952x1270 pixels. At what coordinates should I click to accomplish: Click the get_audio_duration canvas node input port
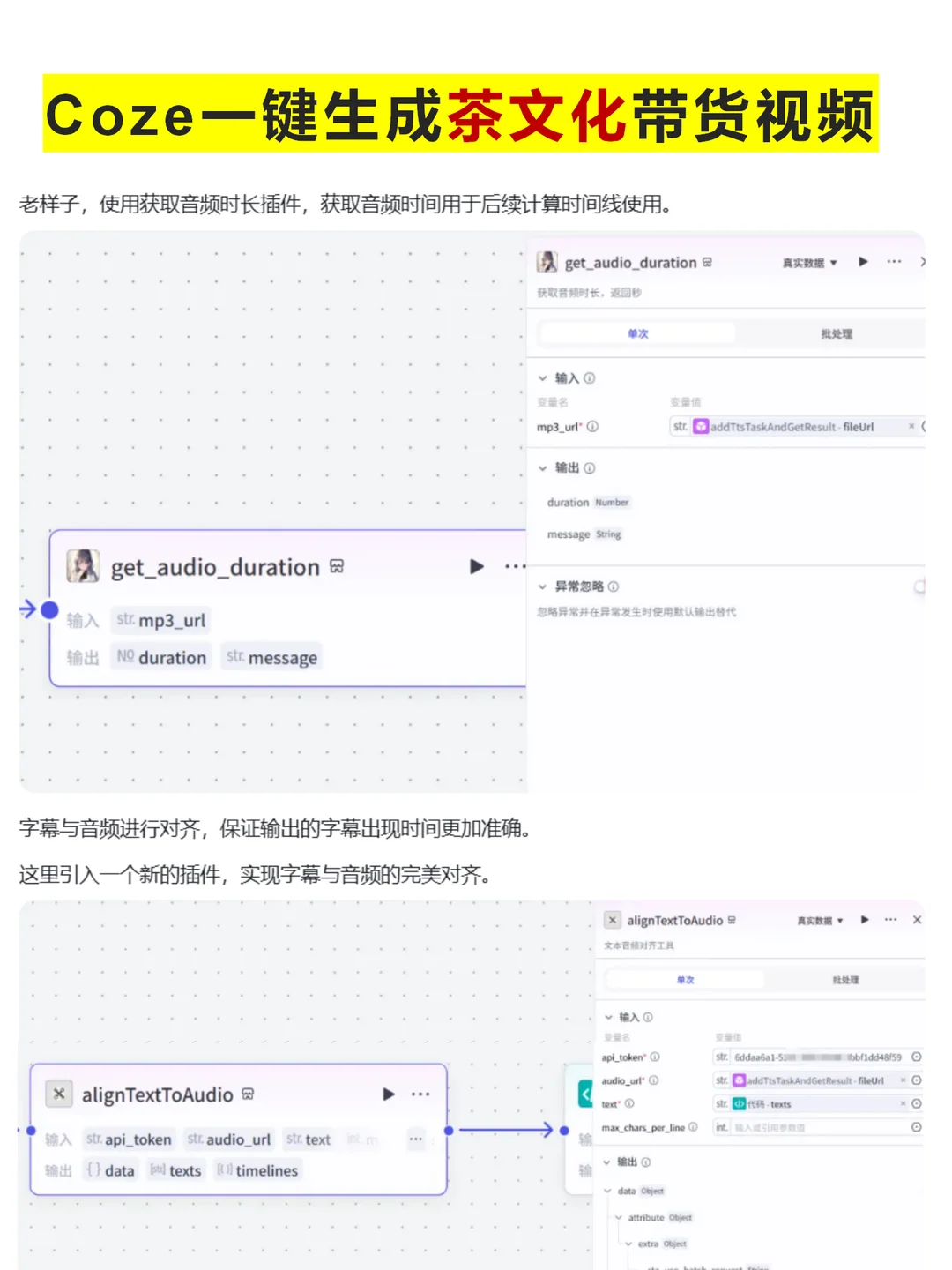coord(49,609)
